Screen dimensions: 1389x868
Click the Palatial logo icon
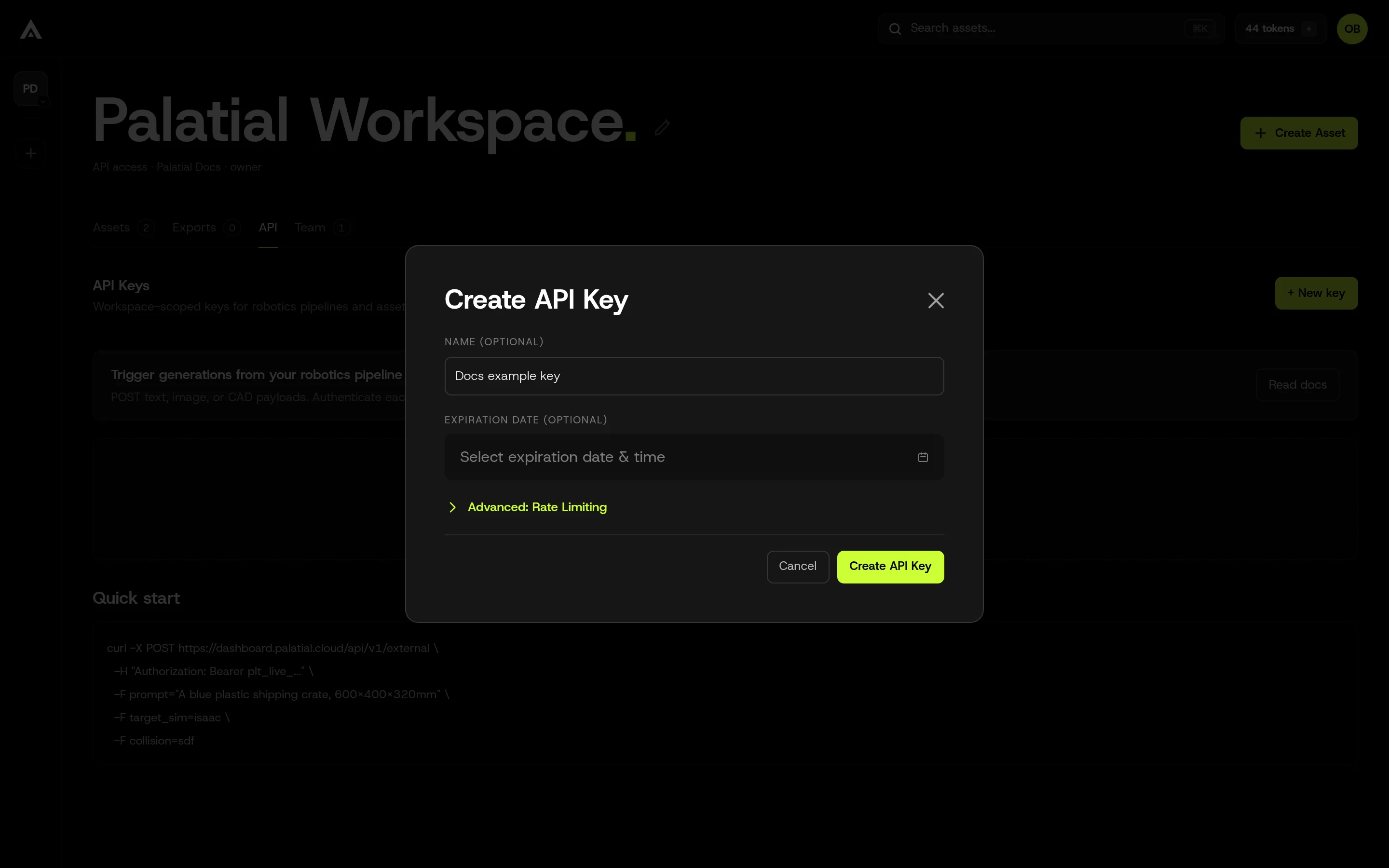click(31, 29)
